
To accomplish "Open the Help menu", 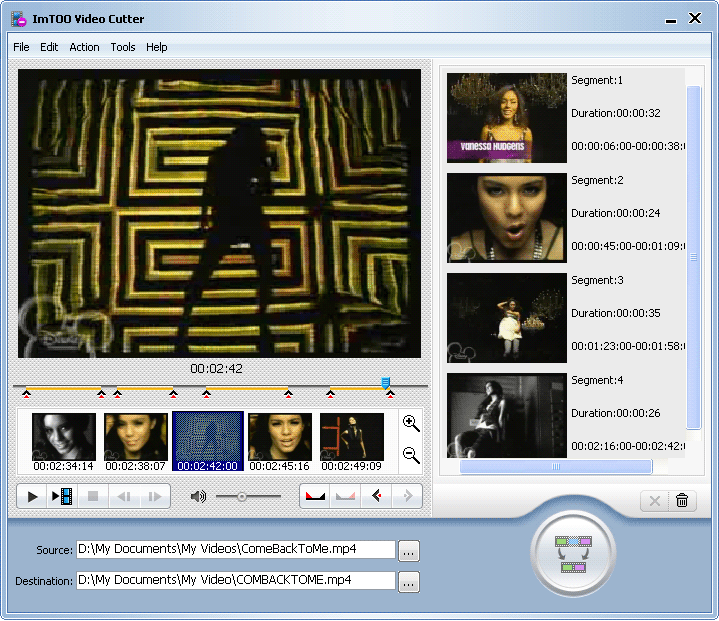I will point(156,47).
